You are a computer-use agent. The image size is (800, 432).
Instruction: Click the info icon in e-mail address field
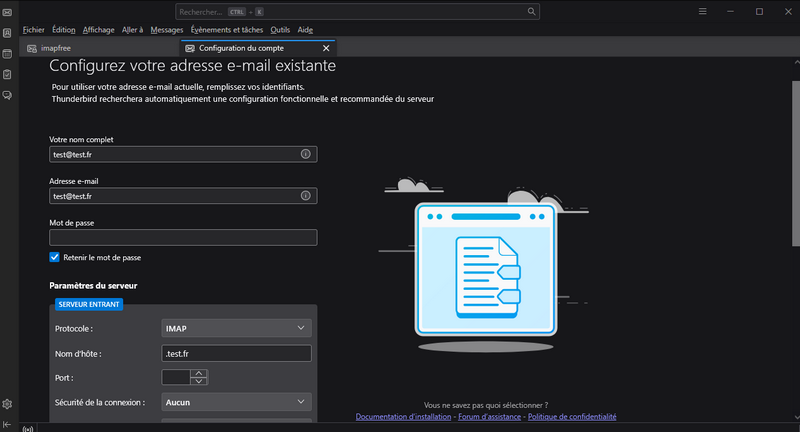coord(306,196)
